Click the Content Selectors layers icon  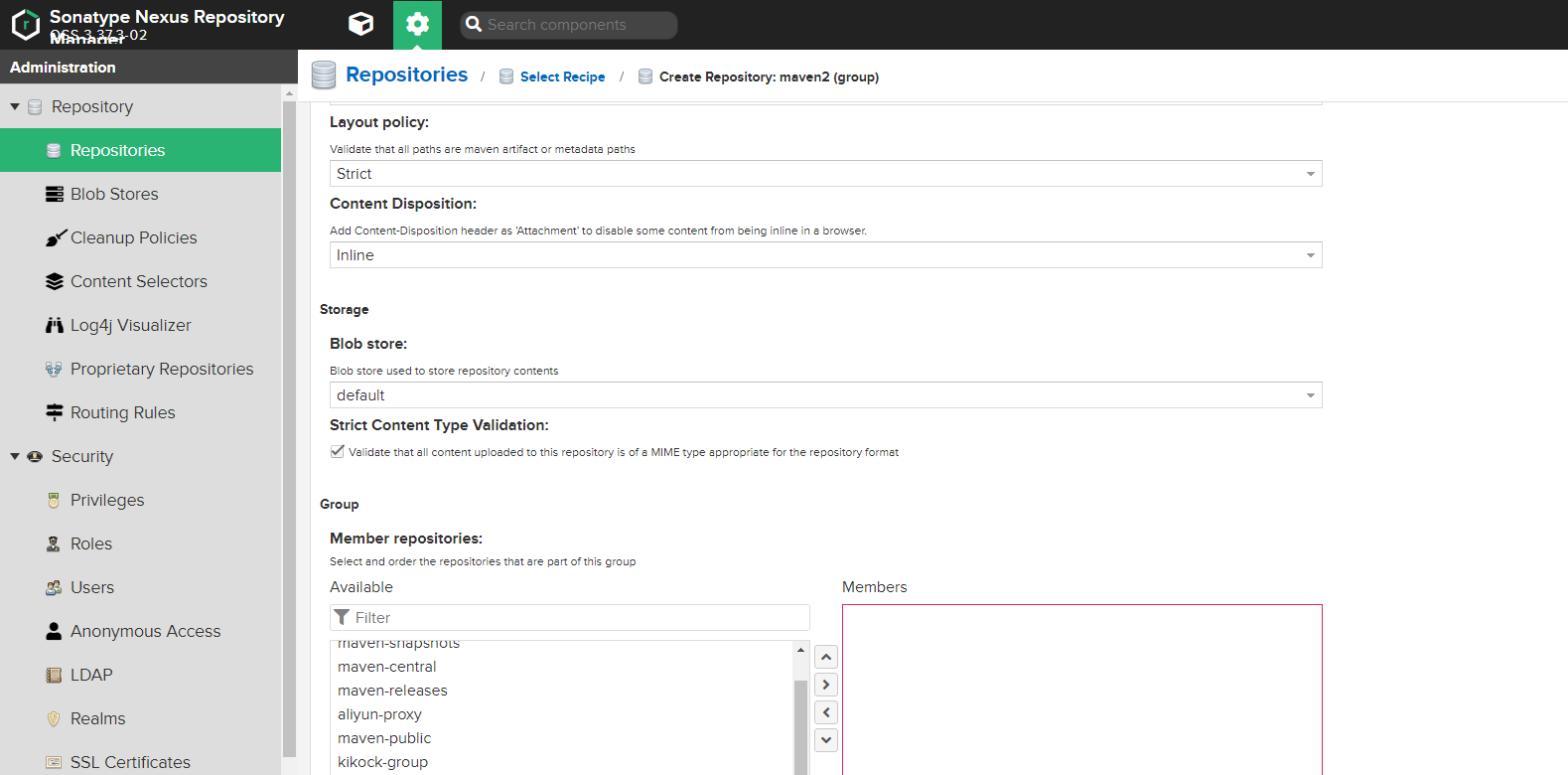pos(55,281)
